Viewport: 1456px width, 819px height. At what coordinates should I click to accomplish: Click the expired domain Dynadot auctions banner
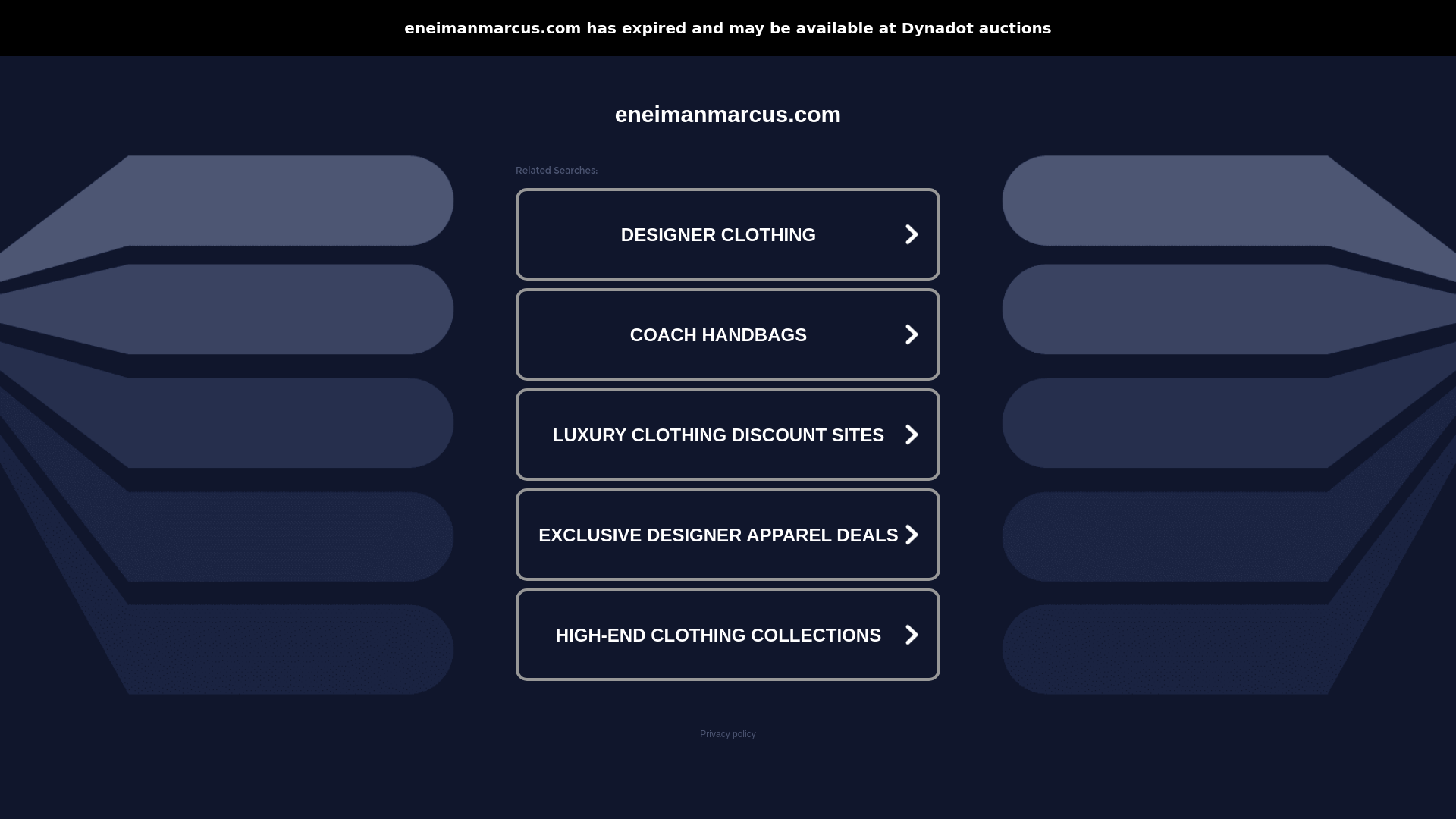[x=728, y=28]
